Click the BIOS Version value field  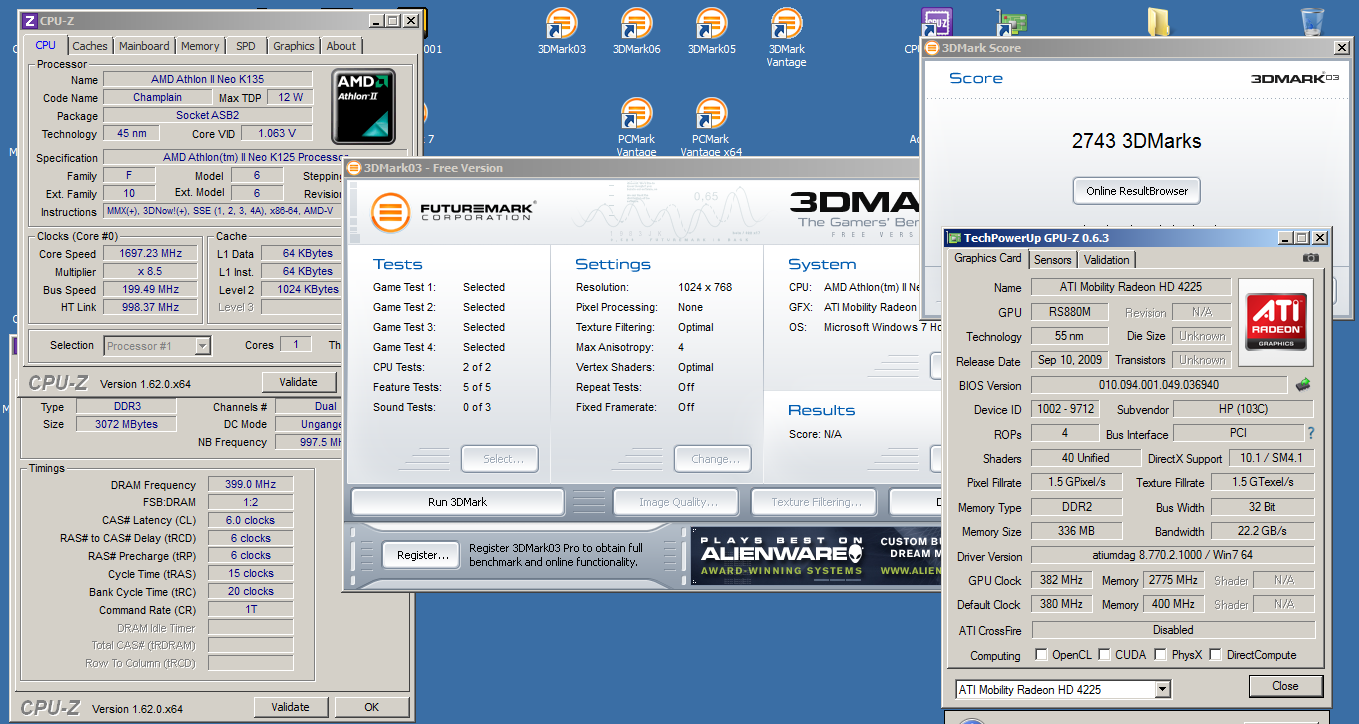coord(1159,385)
